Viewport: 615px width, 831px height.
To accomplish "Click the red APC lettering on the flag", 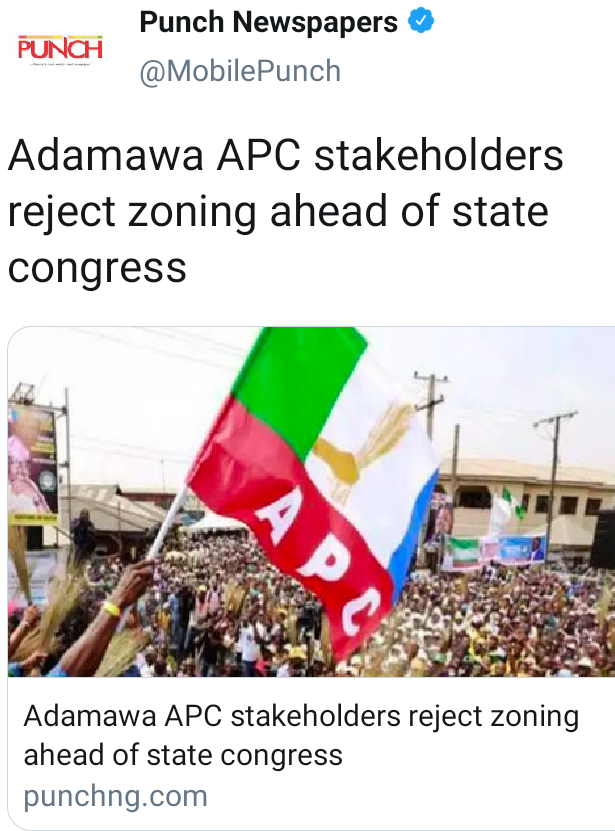I will click(312, 558).
